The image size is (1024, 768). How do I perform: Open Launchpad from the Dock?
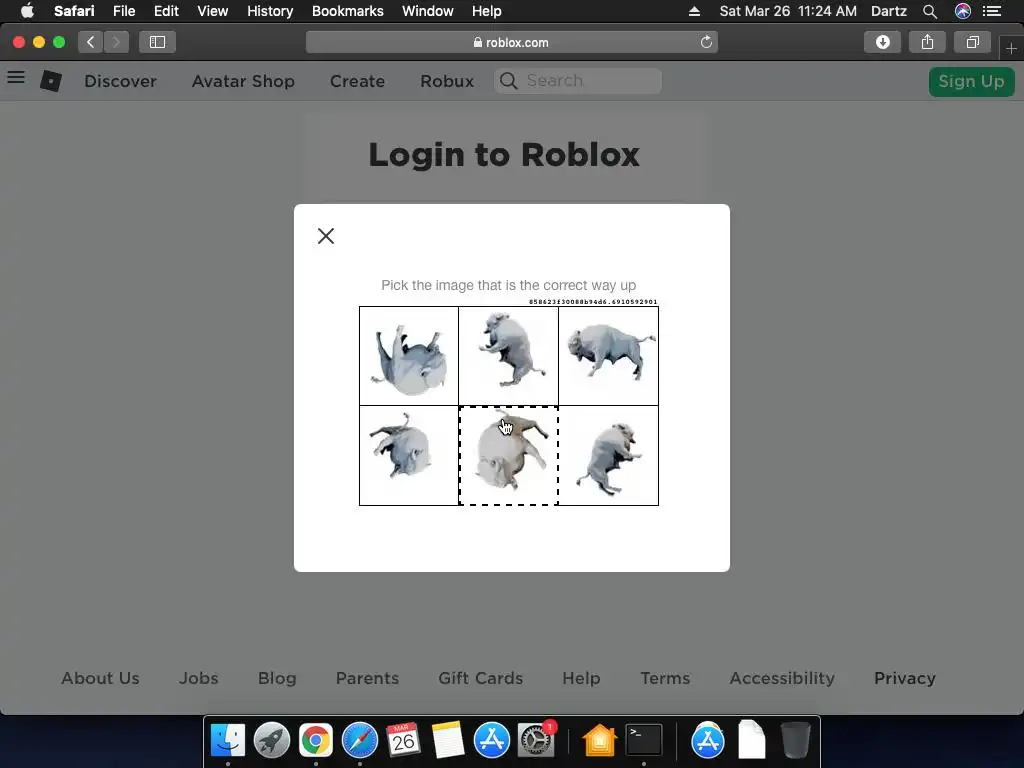(272, 740)
